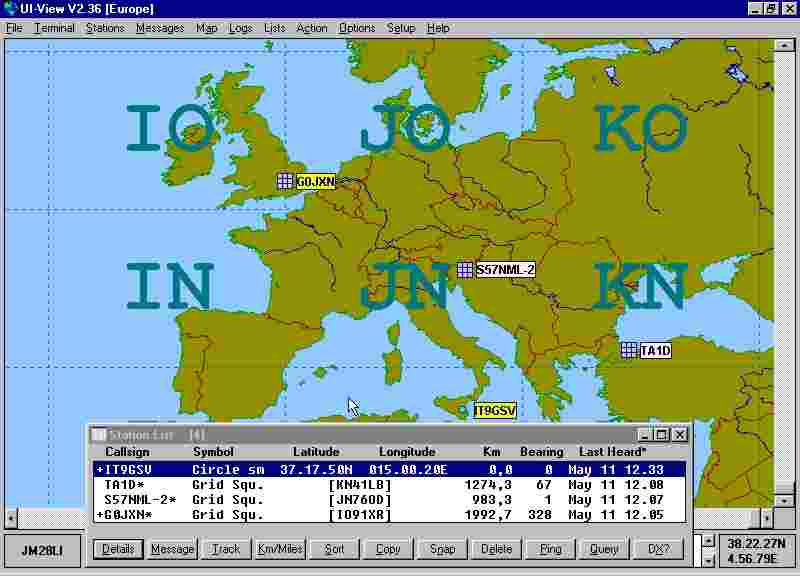Open the Help menu
Image resolution: width=800 pixels, height=576 pixels.
438,28
